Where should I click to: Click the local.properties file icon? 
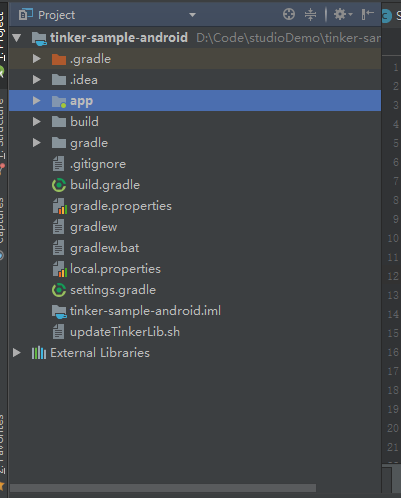(x=59, y=269)
